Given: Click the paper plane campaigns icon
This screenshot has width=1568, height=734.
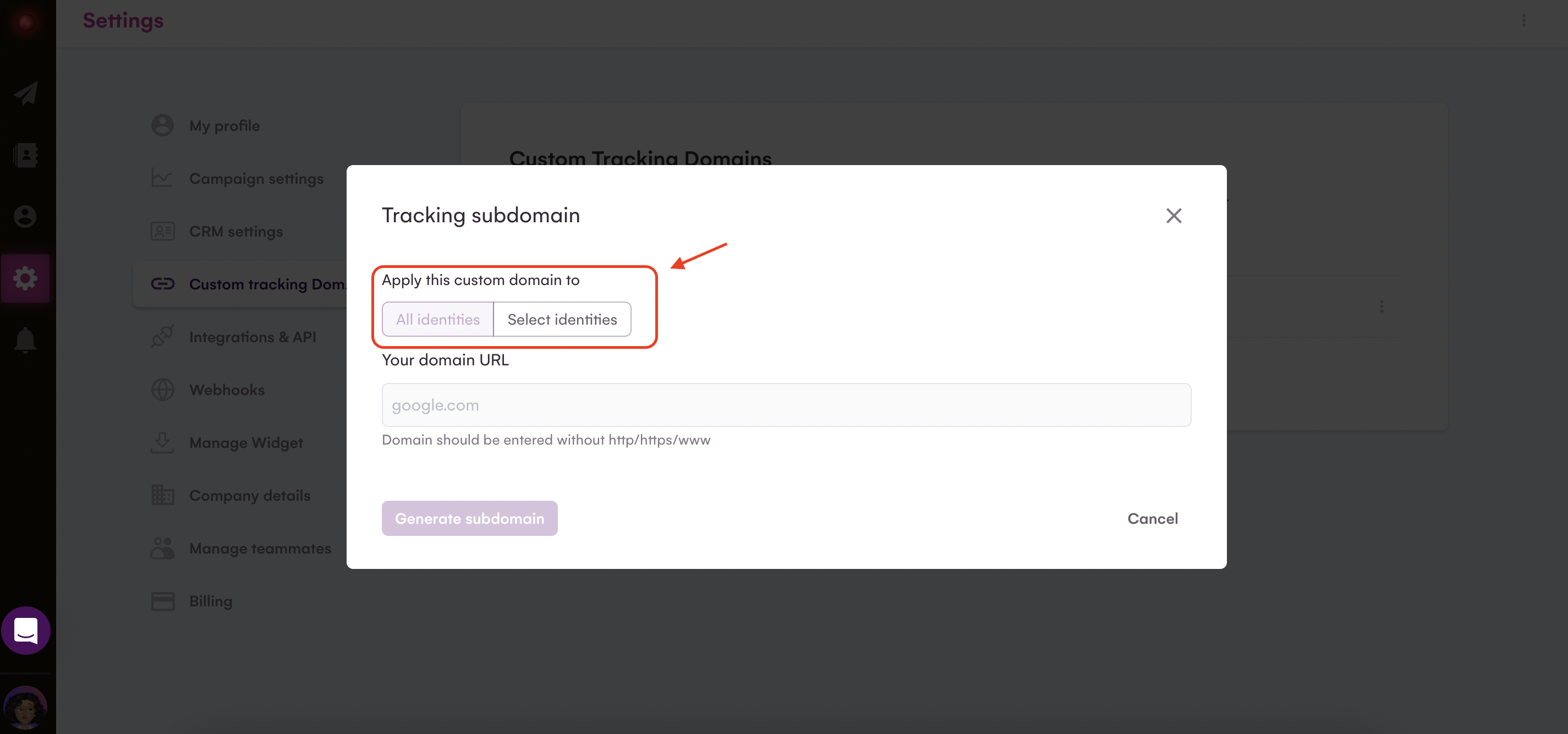Looking at the screenshot, I should coord(25,93).
